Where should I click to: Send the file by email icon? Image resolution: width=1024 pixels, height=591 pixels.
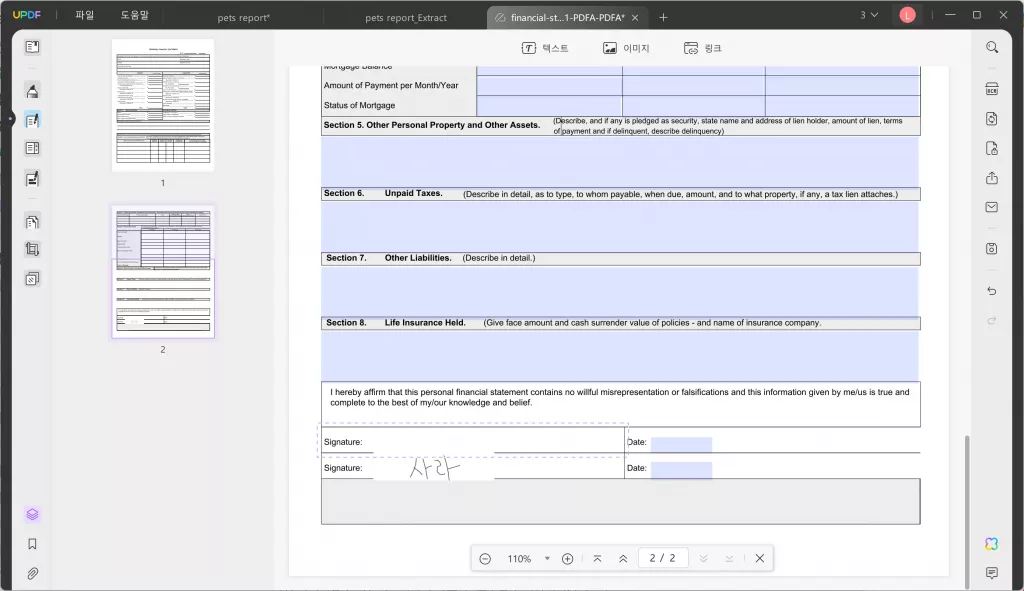[x=992, y=207]
